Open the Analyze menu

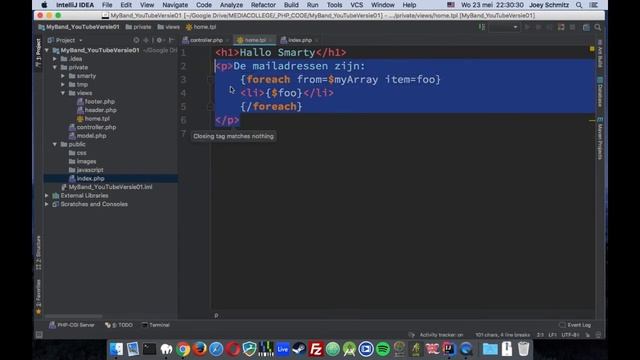pyautogui.click(x=231, y=5)
